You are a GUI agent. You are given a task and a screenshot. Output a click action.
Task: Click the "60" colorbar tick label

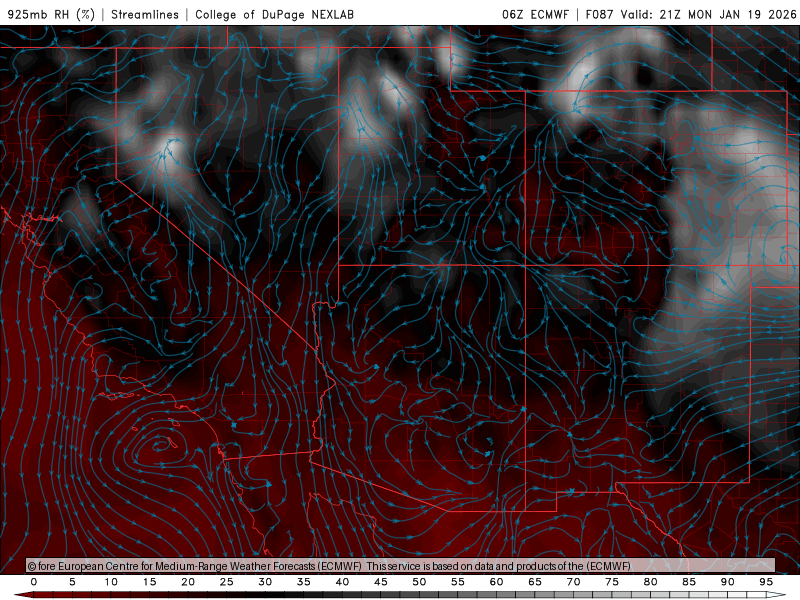(496, 582)
